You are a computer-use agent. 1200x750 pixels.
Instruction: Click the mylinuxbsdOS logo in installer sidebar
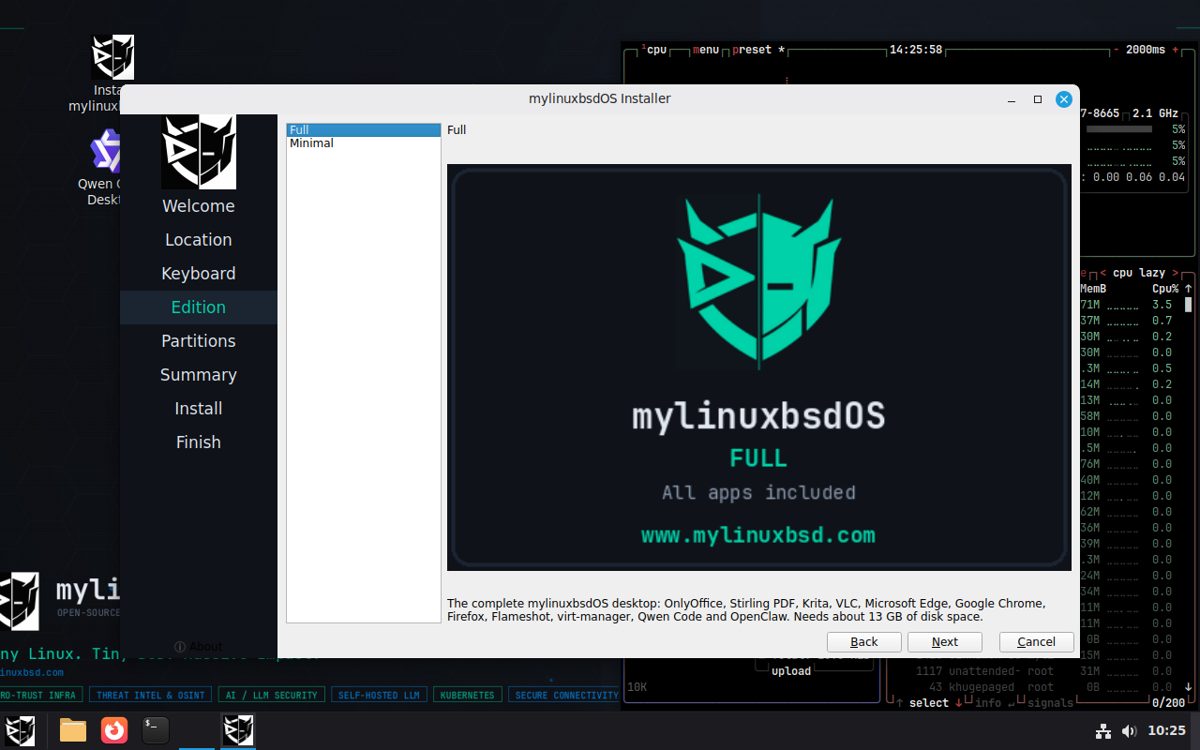198,152
